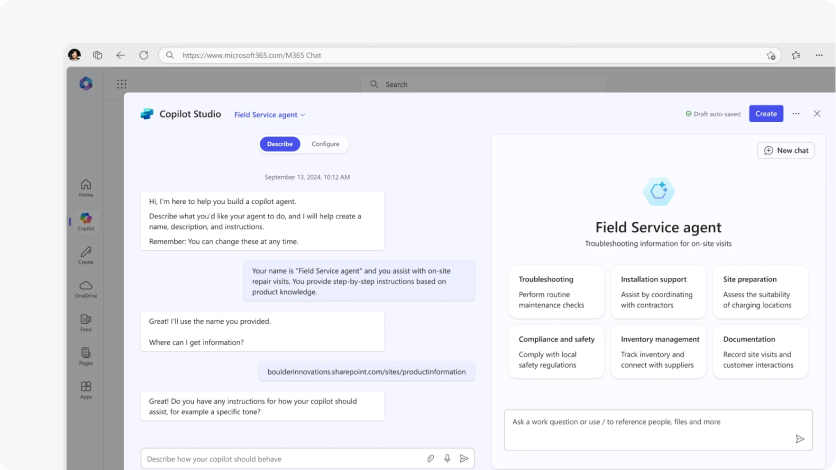The image size is (836, 470).
Task: Go to Home in the sidebar
Action: [x=86, y=187]
